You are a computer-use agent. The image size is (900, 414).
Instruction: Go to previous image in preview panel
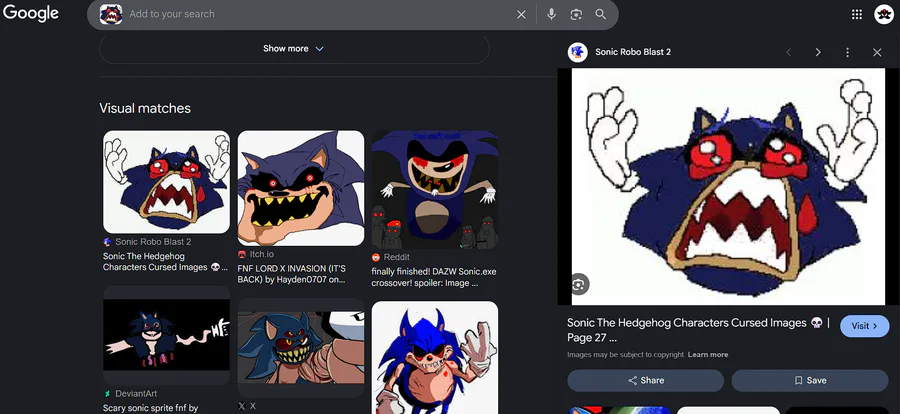tap(789, 52)
